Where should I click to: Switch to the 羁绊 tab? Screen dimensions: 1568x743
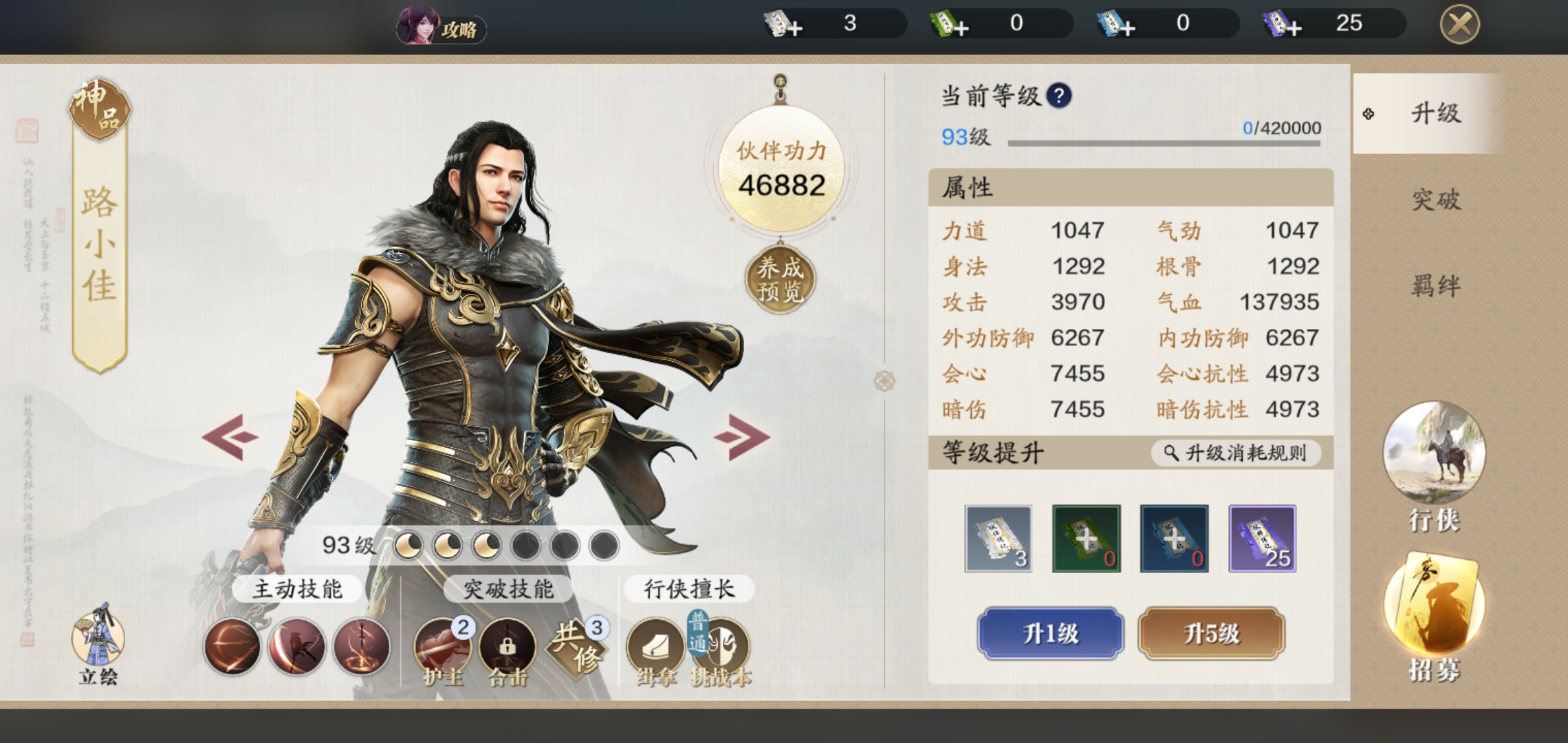pyautogui.click(x=1436, y=285)
